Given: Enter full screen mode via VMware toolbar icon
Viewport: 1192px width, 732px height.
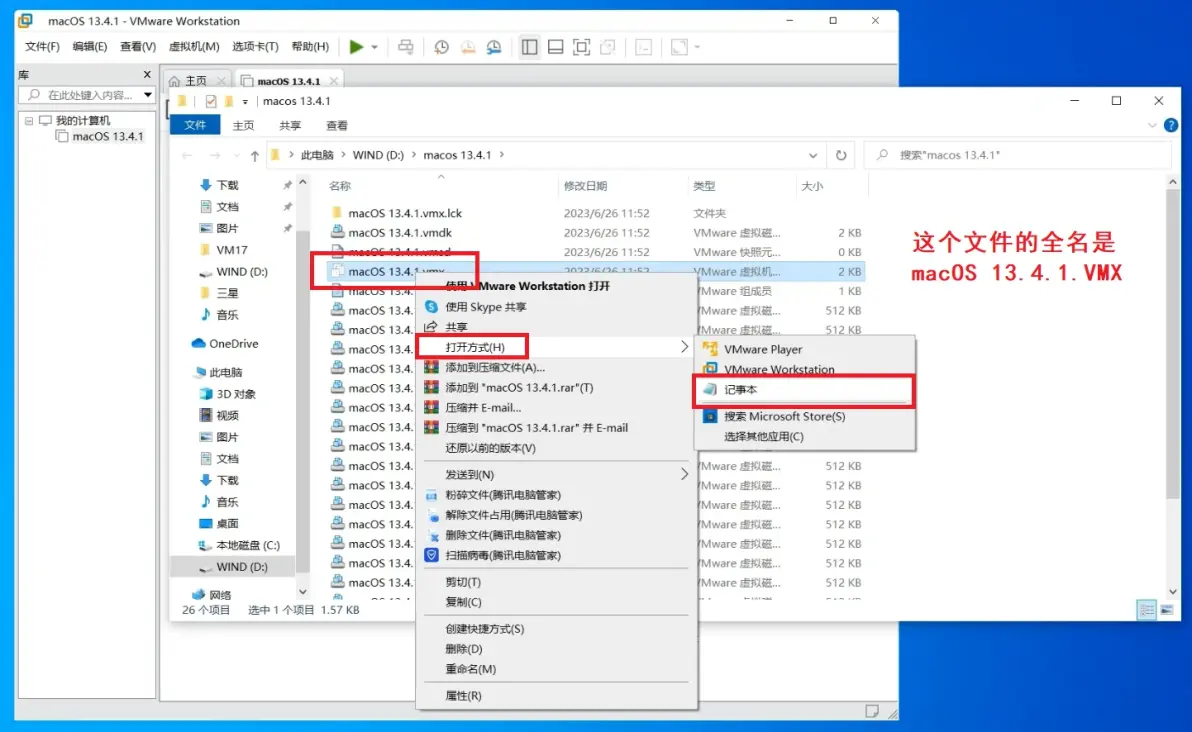Looking at the screenshot, I should [x=582, y=47].
